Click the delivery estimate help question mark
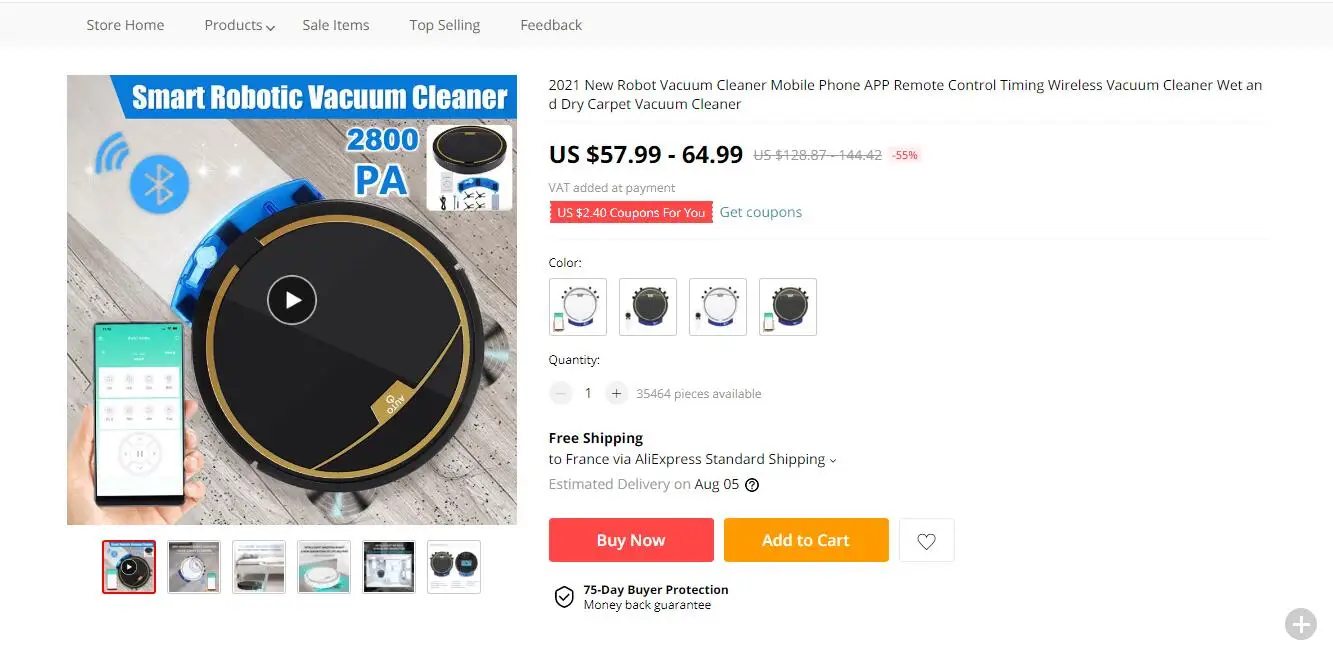This screenshot has height=648, width=1333. point(752,485)
